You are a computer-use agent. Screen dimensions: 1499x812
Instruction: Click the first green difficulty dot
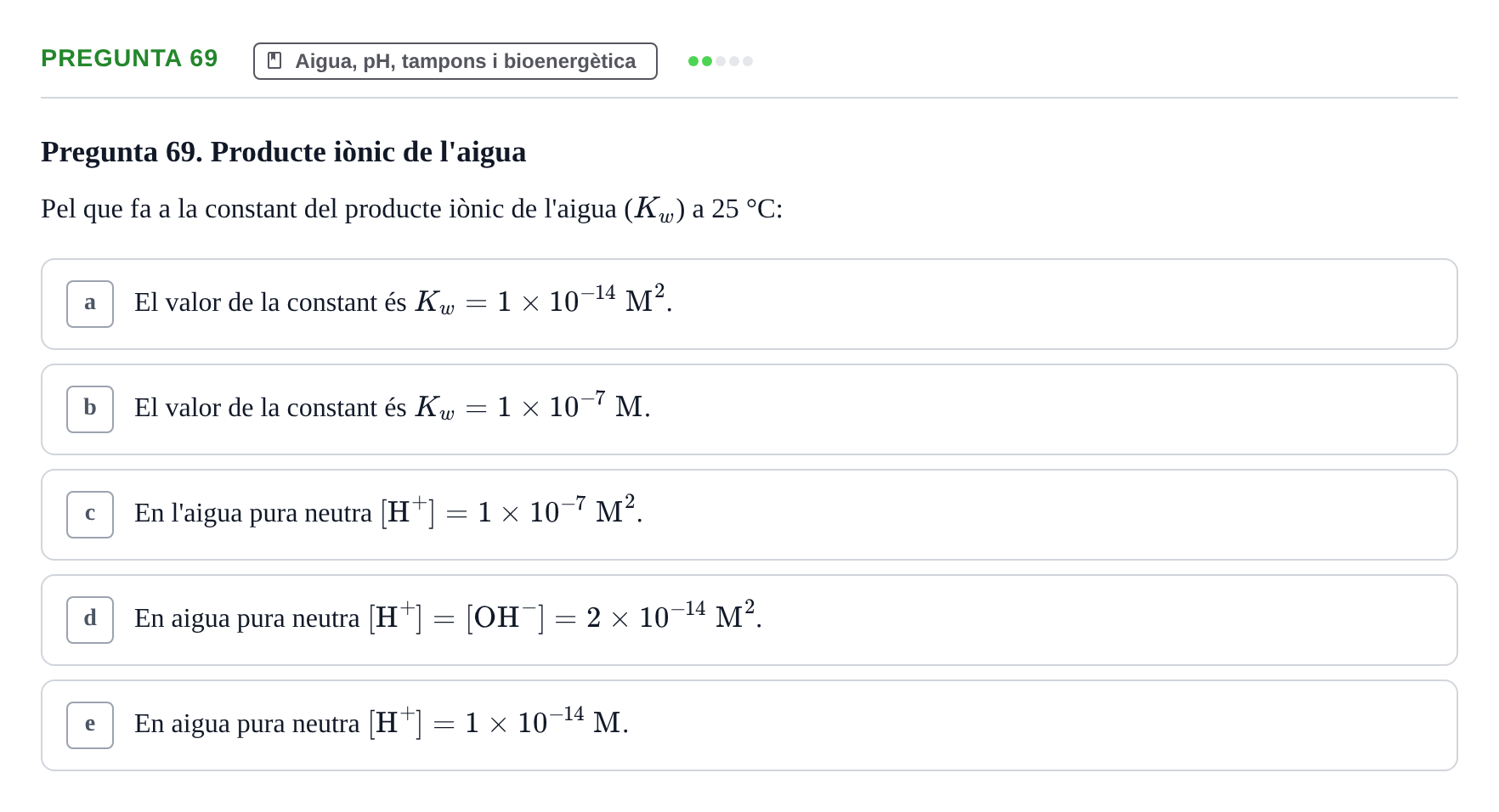pyautogui.click(x=693, y=61)
